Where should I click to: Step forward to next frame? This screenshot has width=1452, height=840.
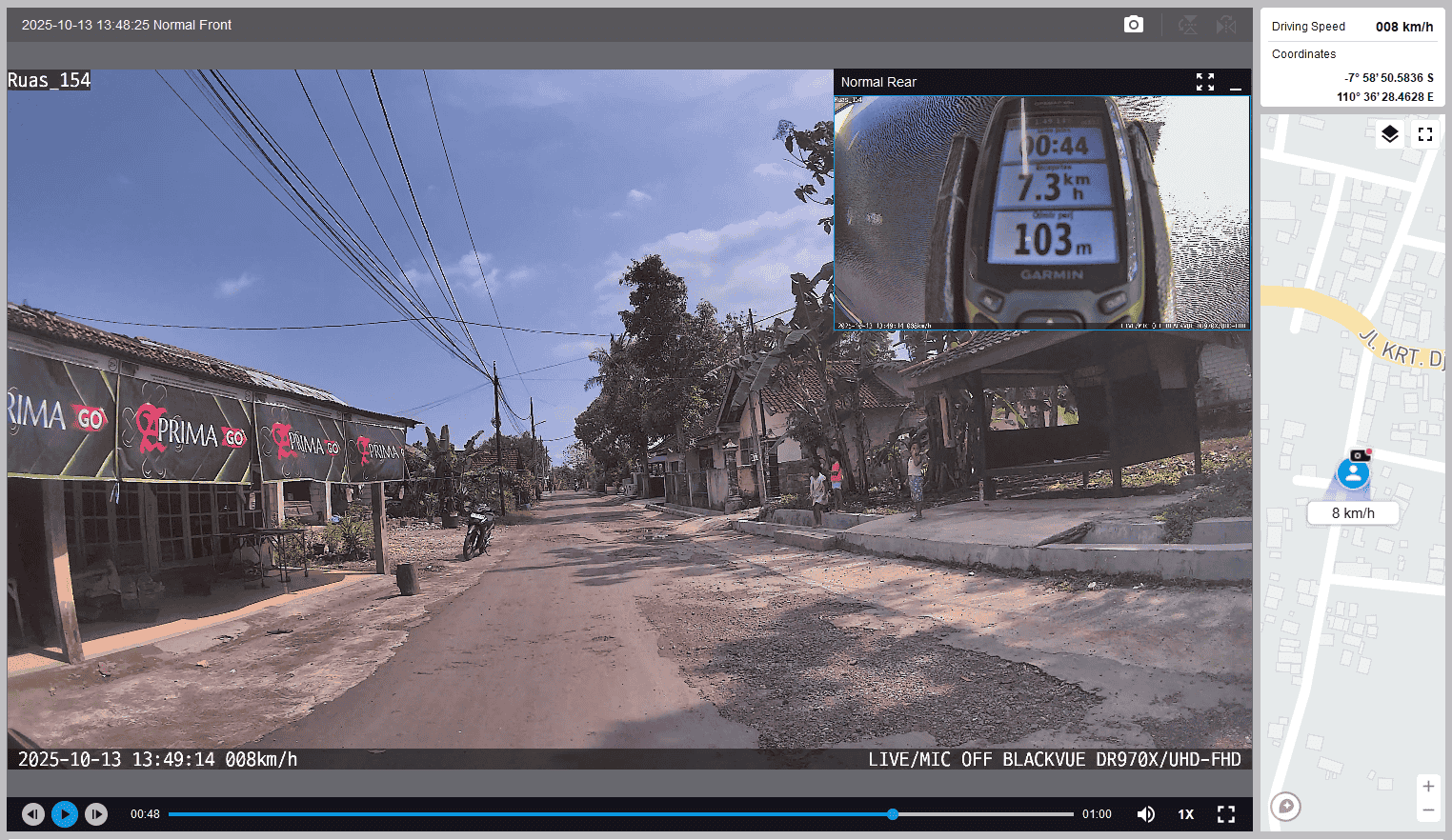click(x=96, y=814)
